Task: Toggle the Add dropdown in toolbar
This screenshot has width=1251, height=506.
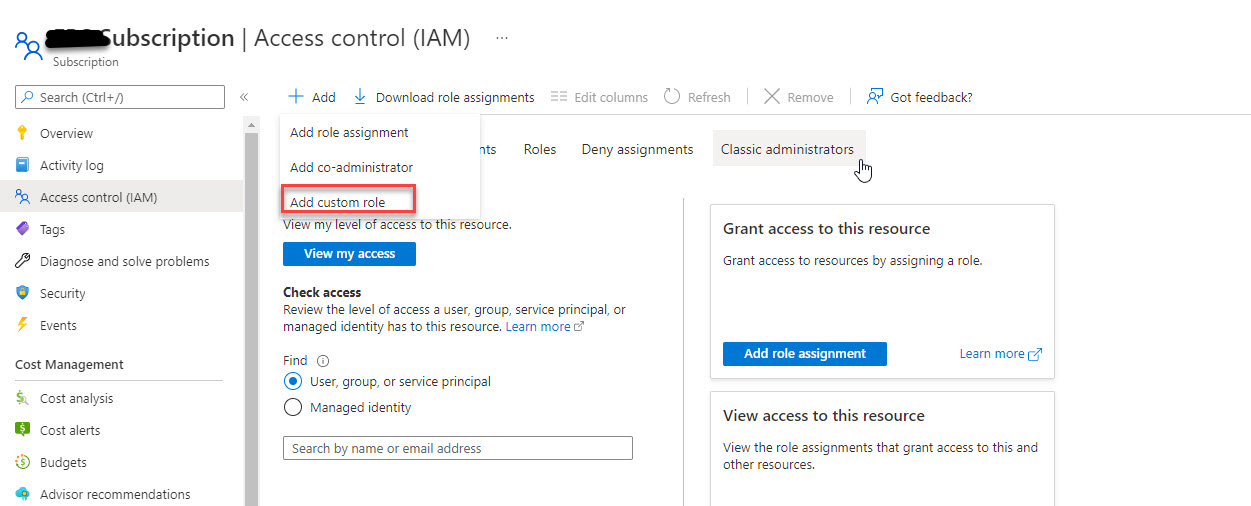Action: [x=312, y=97]
